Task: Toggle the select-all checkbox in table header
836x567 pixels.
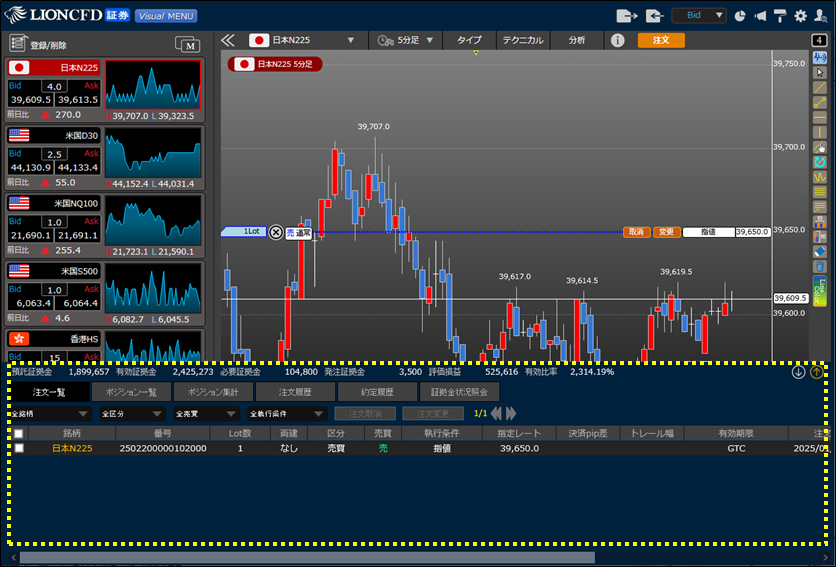Action: coord(19,434)
